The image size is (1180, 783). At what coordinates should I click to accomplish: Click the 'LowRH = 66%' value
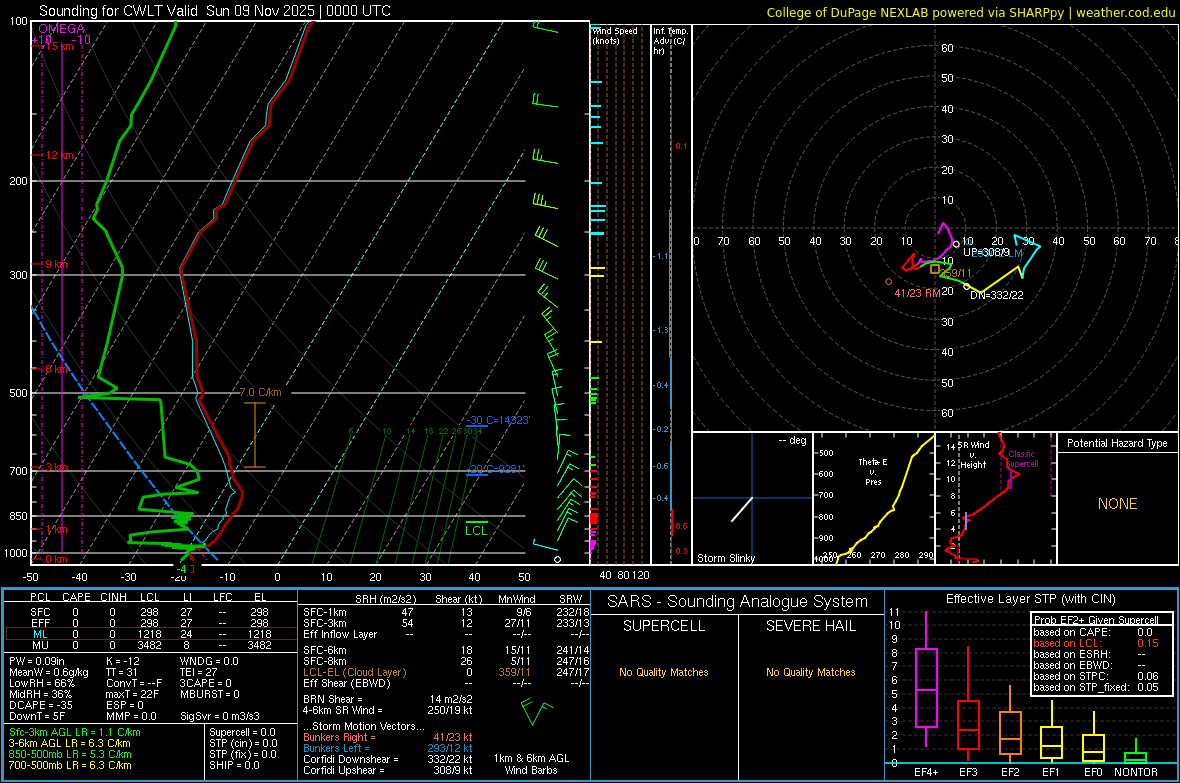42,683
